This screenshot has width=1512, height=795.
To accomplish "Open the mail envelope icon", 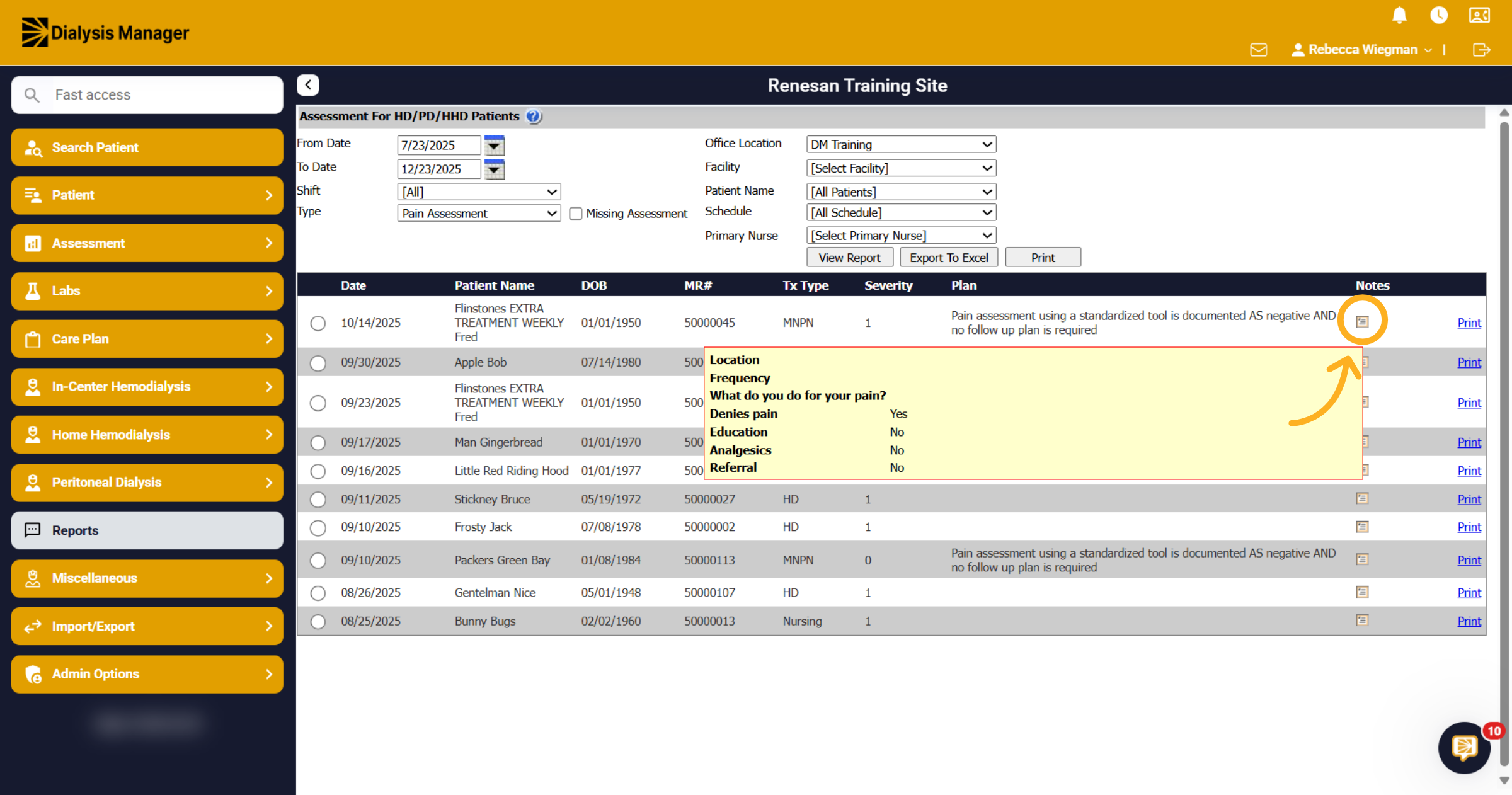I will (1258, 50).
